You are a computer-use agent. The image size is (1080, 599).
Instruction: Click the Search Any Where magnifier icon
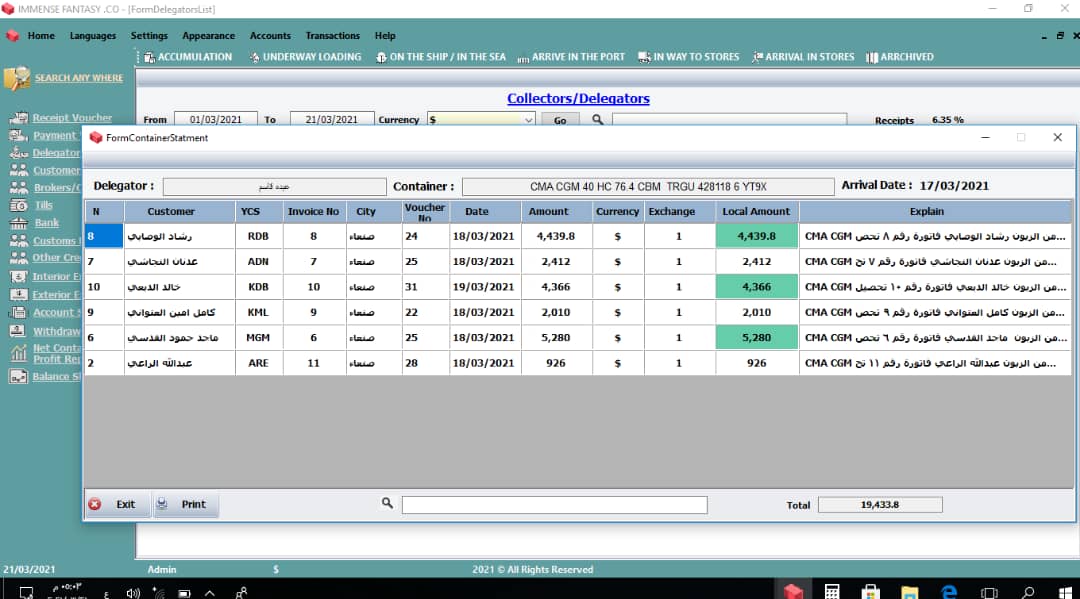pos(17,78)
